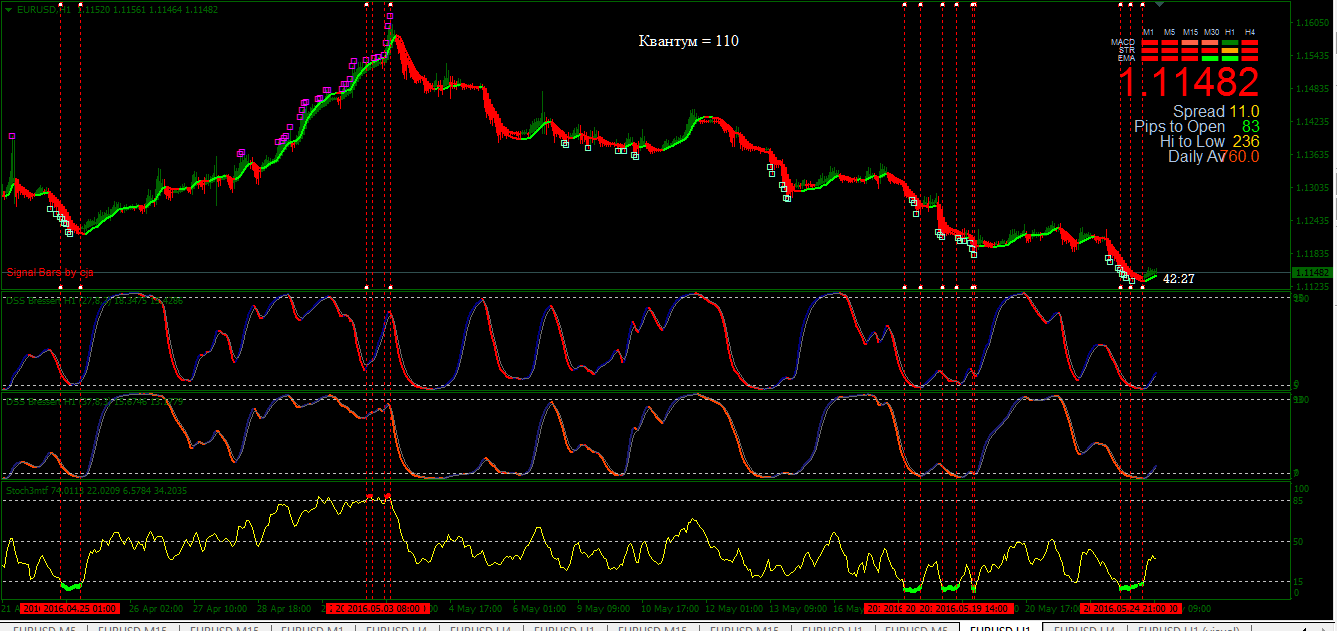Click the current price 1.11482 axis tag
Screen dimensions: 1337x631
(1311, 273)
